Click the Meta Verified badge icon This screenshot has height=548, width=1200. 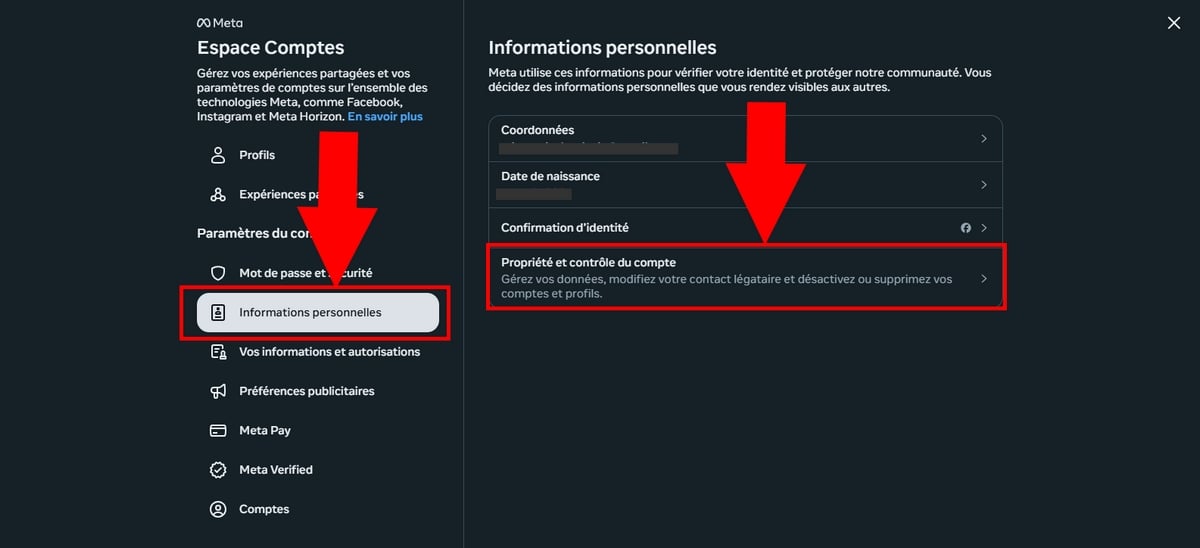coord(218,470)
